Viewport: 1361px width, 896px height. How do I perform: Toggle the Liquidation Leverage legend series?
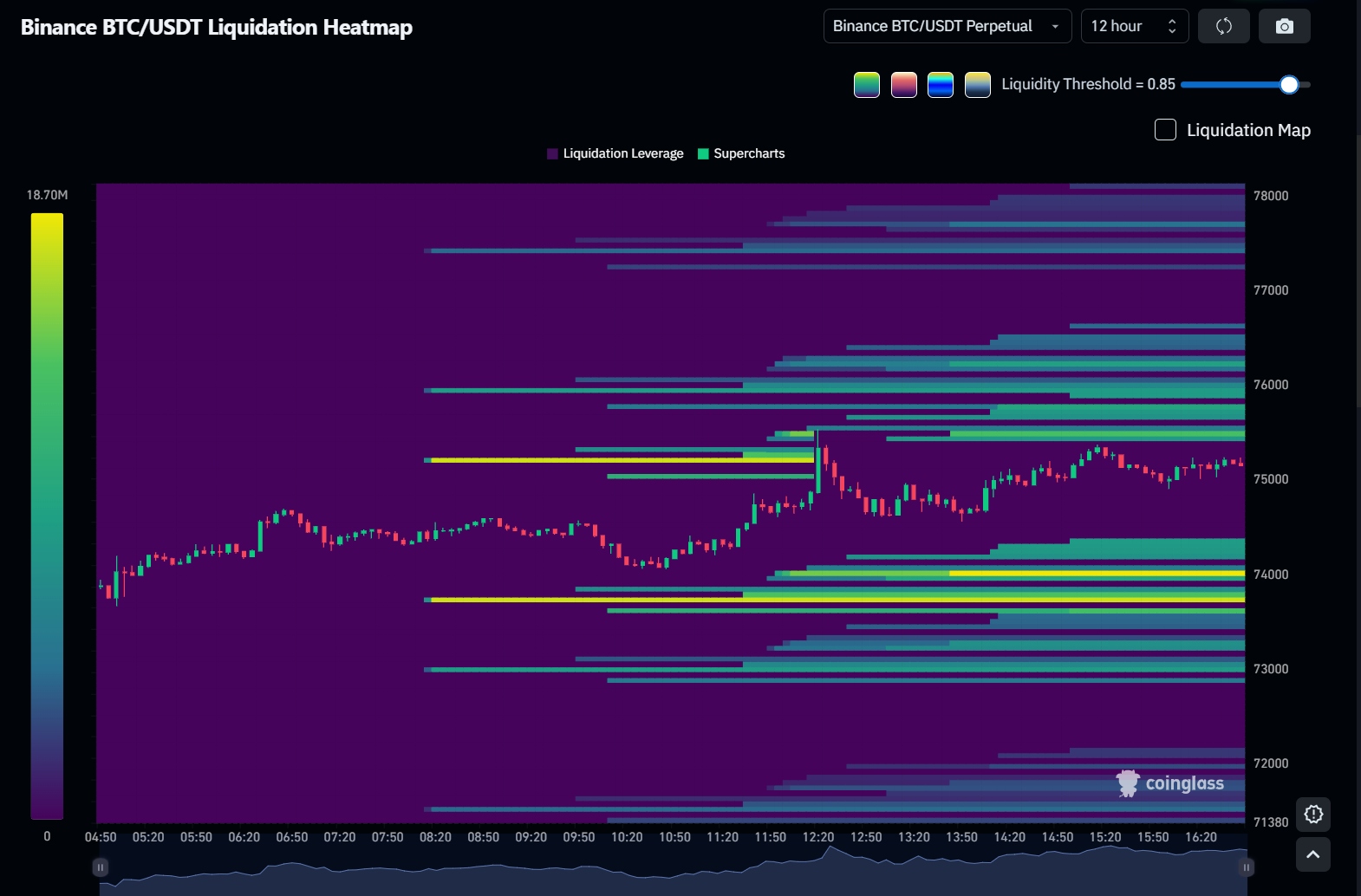615,153
